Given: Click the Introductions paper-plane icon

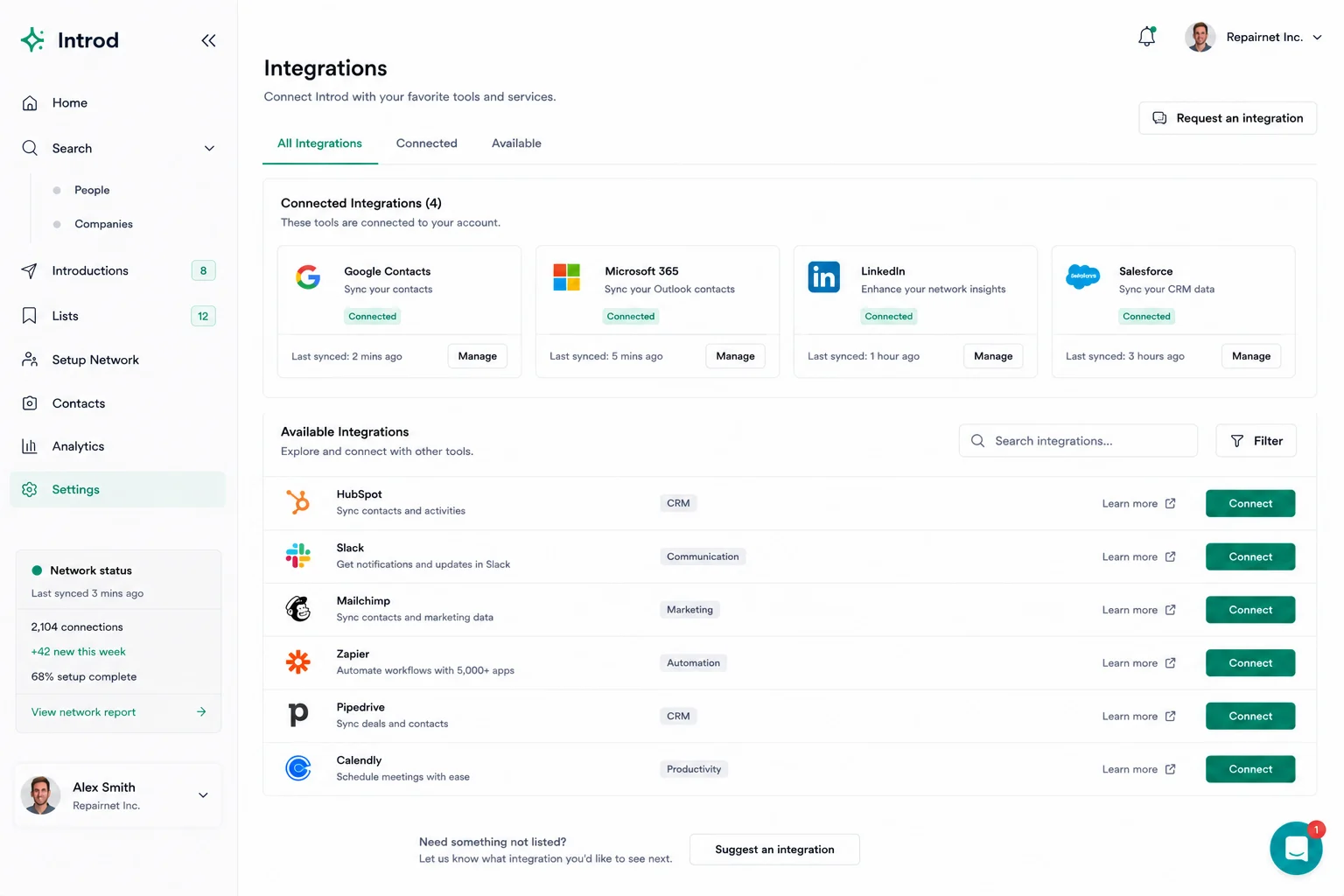Looking at the screenshot, I should coord(30,270).
